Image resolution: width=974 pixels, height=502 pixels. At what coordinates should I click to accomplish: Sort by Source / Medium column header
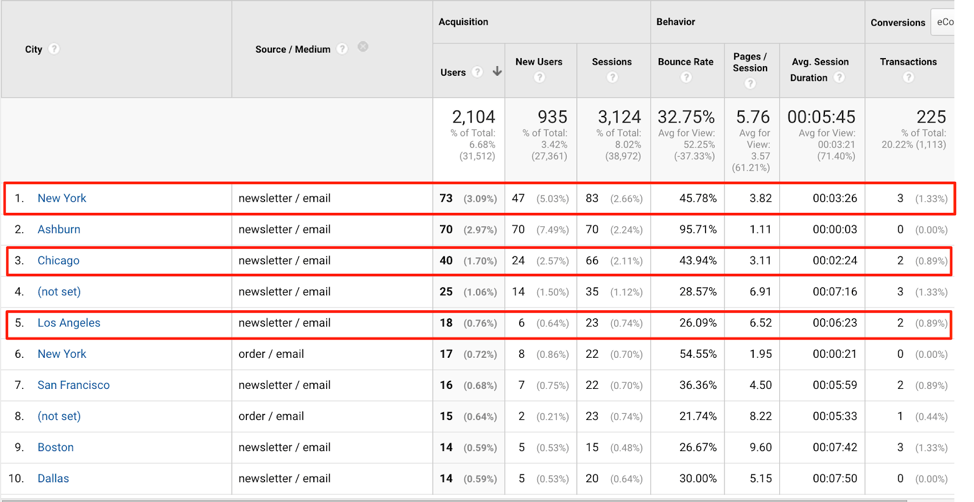pyautogui.click(x=293, y=49)
